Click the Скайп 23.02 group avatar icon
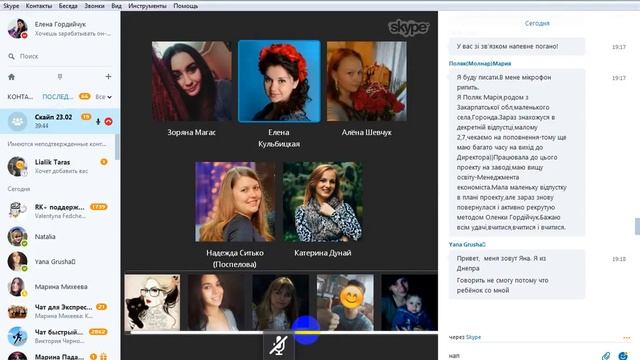This screenshot has height=360, width=640. [x=18, y=121]
